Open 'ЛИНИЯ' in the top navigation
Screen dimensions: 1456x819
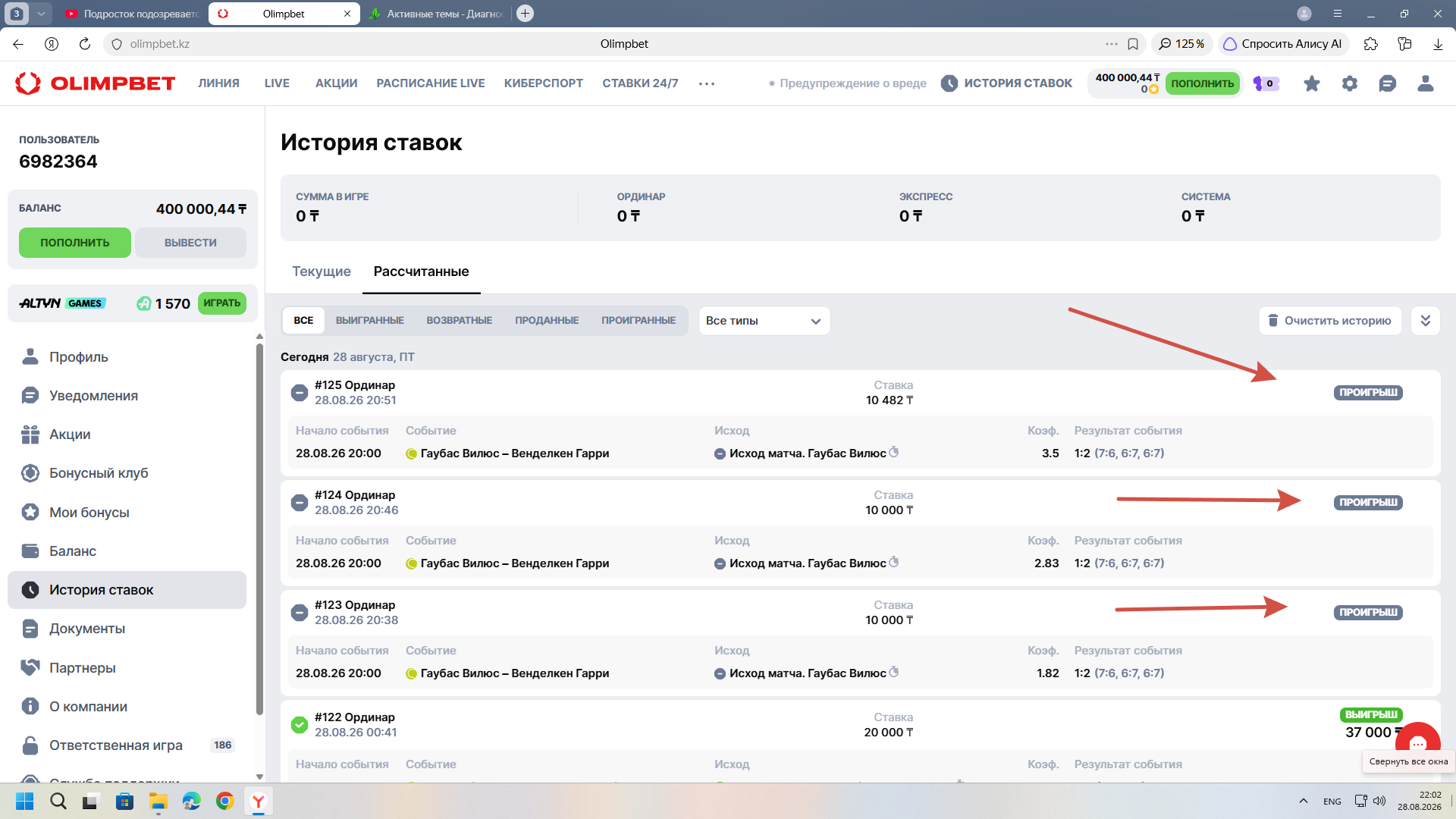(x=219, y=83)
